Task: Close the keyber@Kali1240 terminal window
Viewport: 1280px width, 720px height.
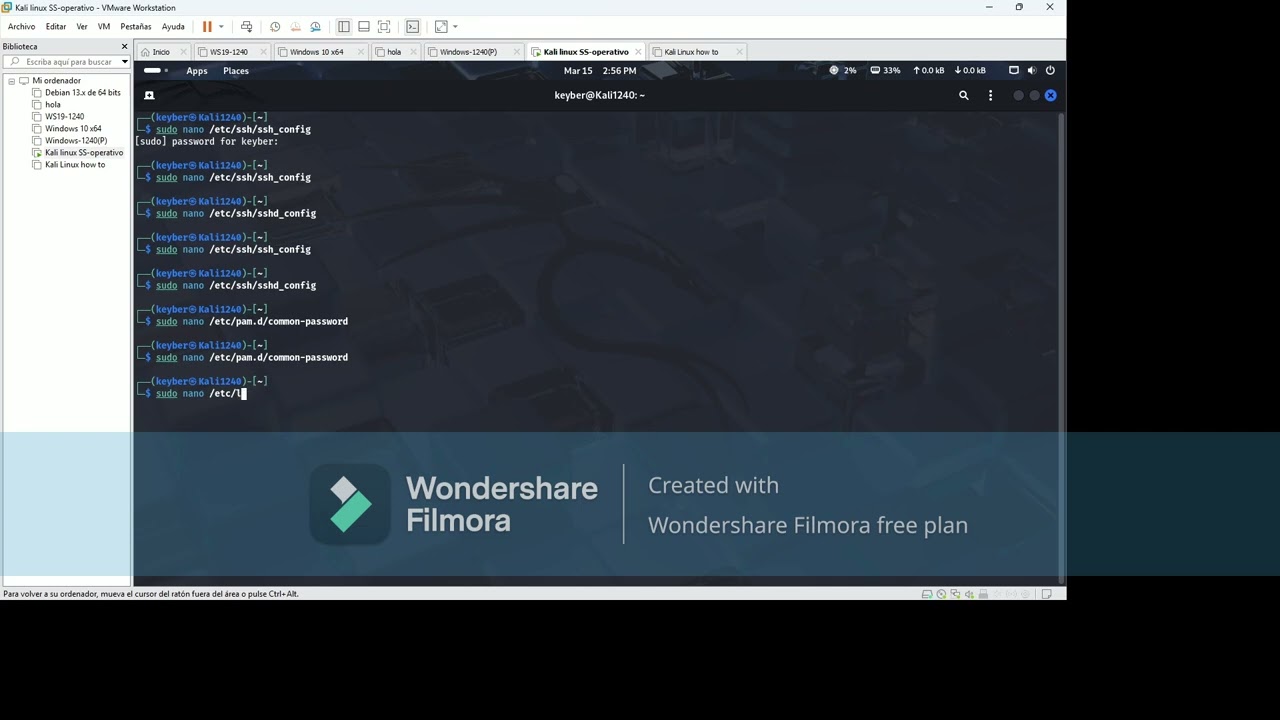Action: click(1050, 95)
